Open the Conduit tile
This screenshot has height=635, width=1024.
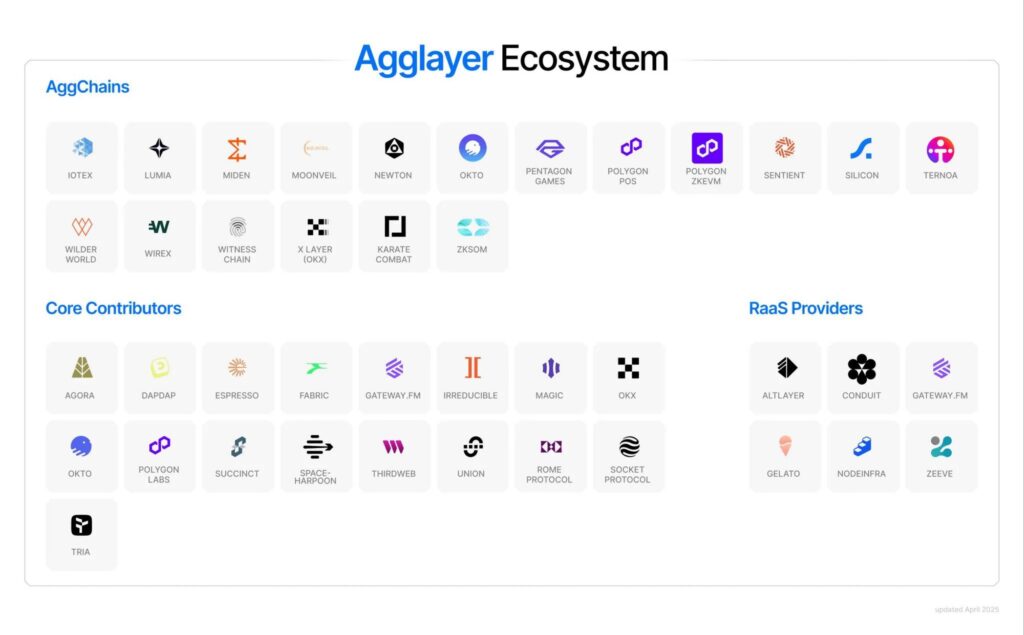tap(862, 378)
